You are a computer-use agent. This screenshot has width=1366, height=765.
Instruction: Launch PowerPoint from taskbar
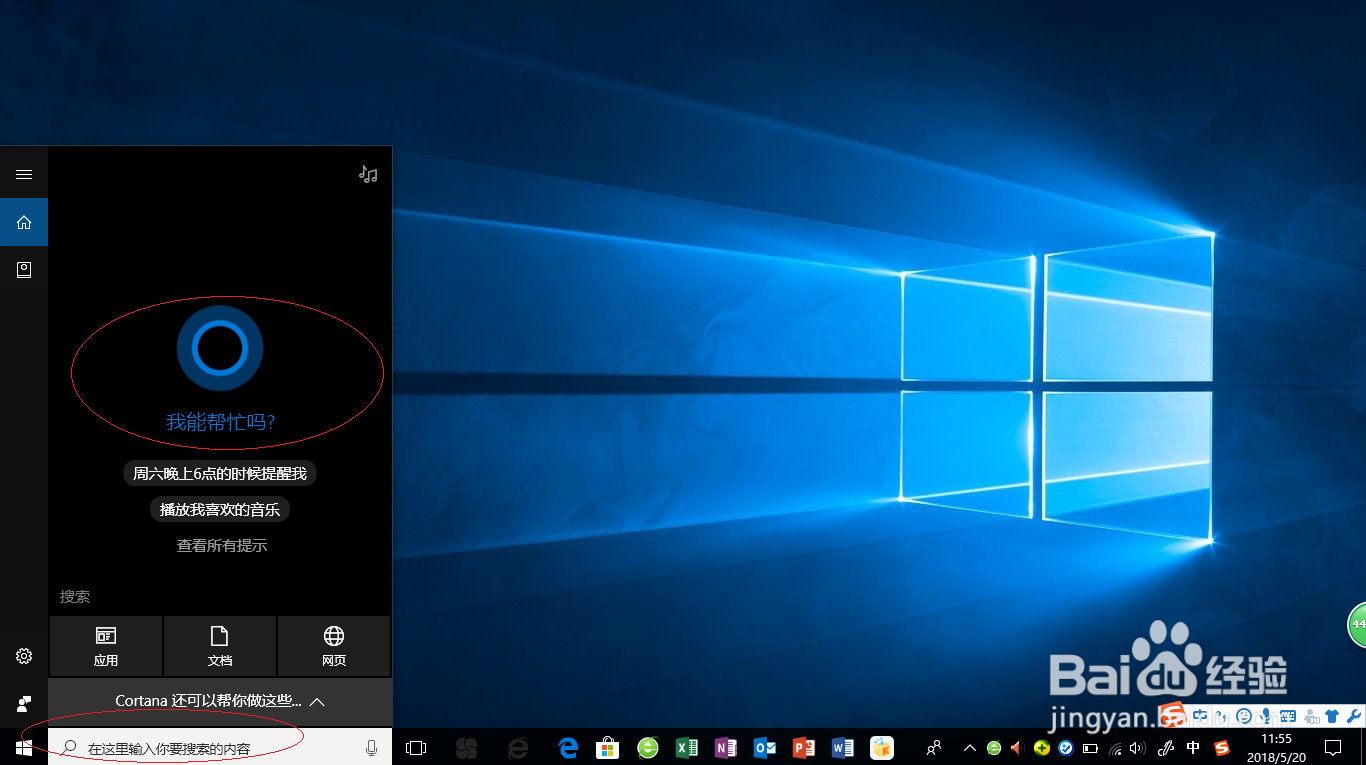click(x=804, y=748)
